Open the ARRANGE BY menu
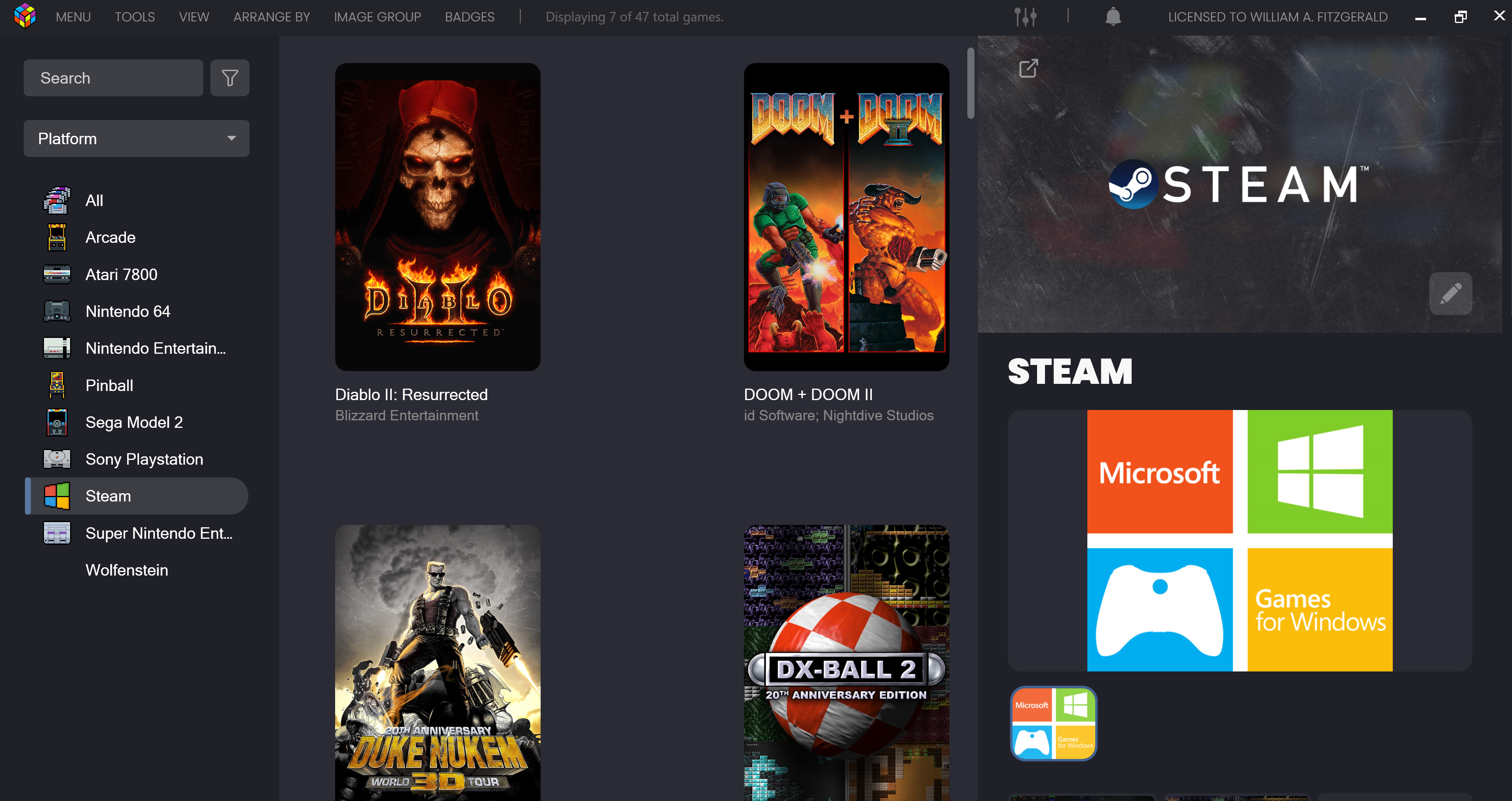The image size is (1512, 801). pyautogui.click(x=271, y=17)
